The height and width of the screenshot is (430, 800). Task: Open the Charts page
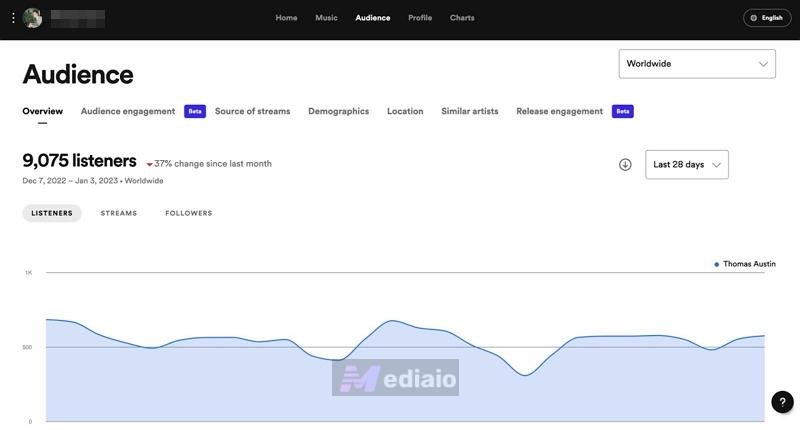[x=462, y=18]
